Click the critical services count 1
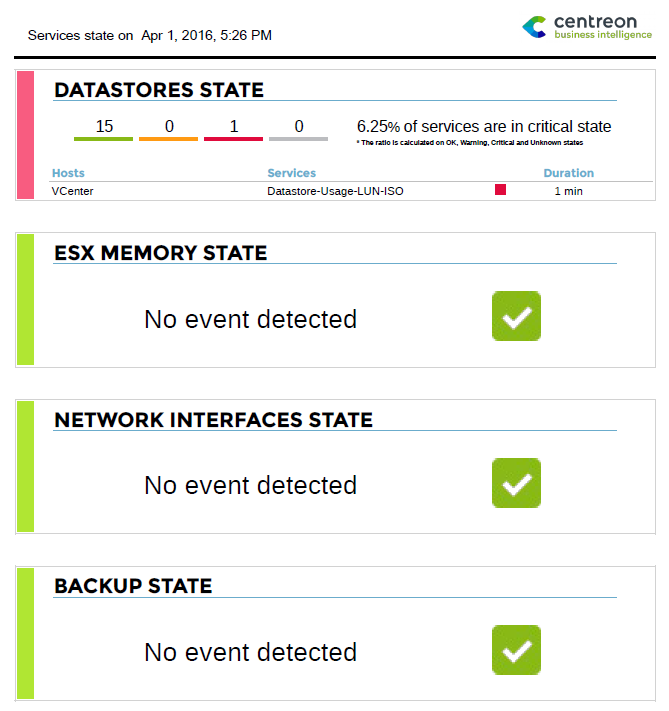This screenshot has width=669, height=711. tap(234, 127)
